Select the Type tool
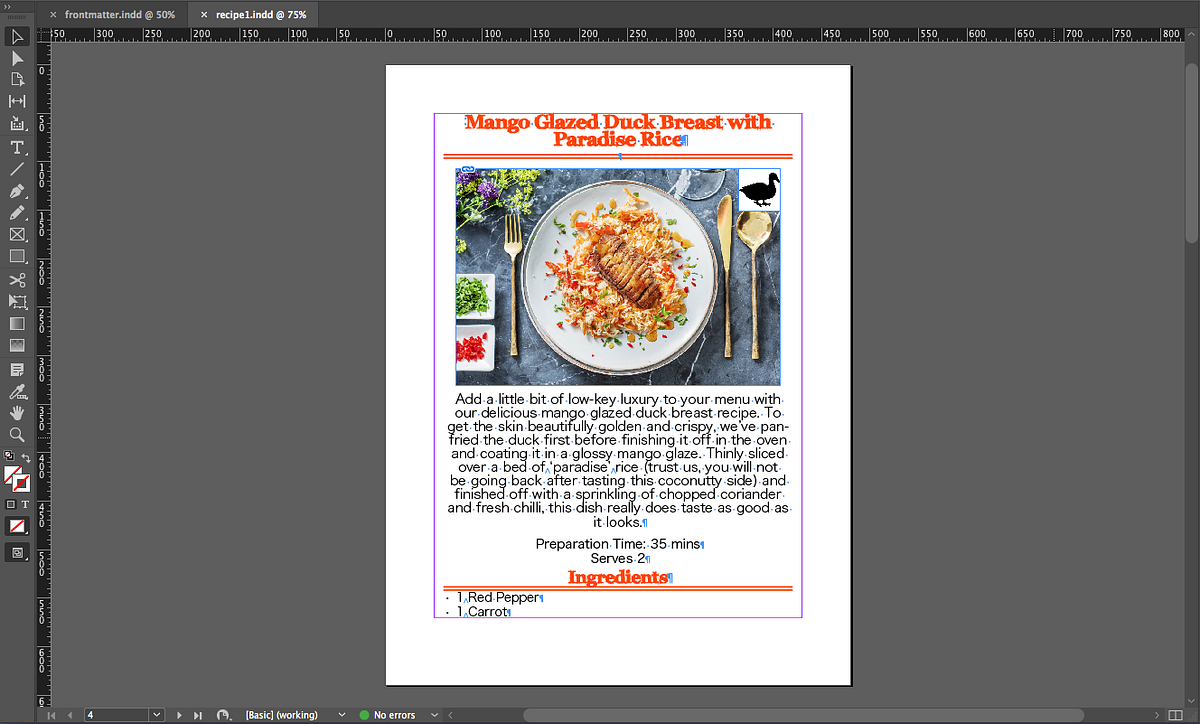 16,147
